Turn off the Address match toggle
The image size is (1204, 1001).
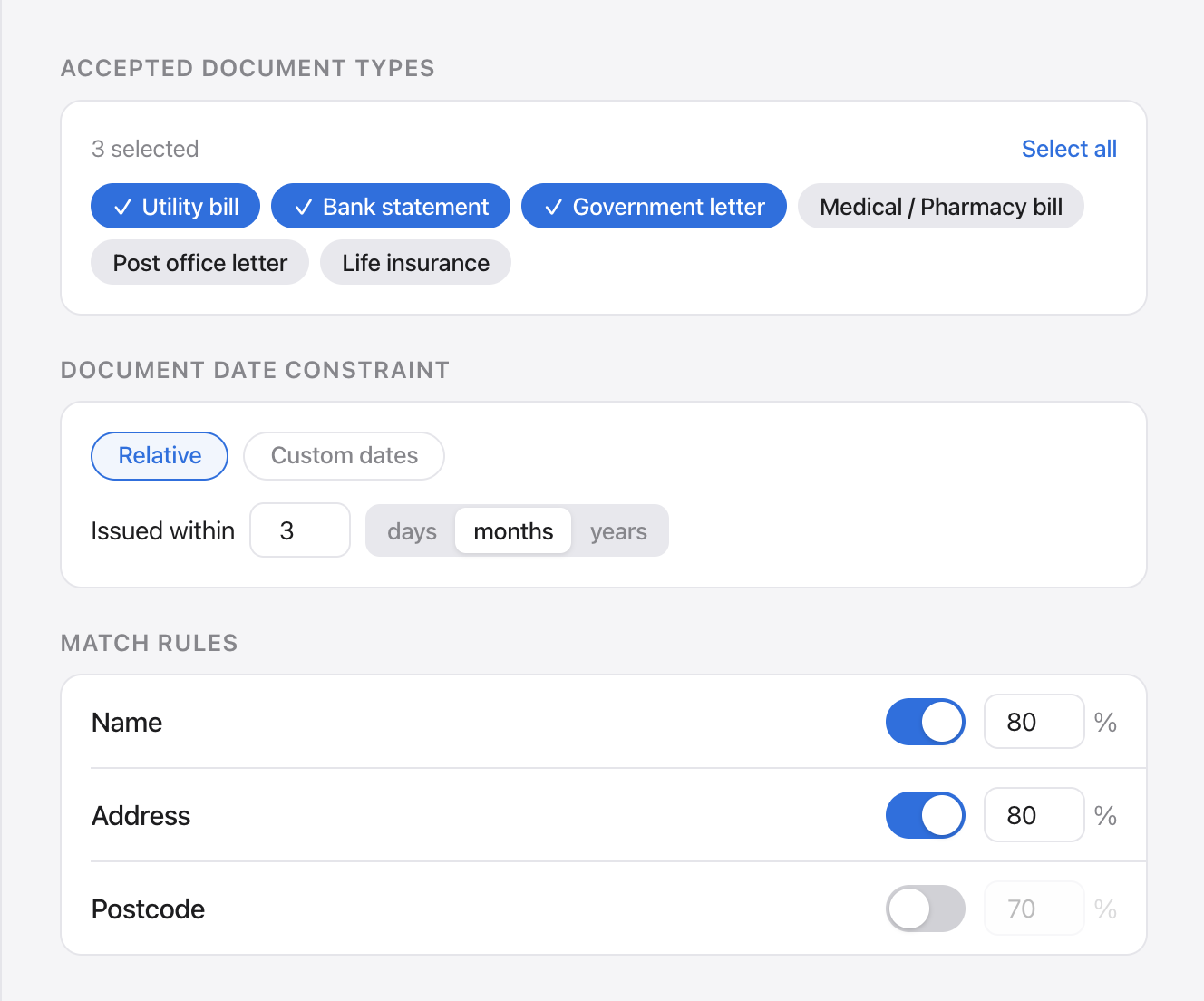[x=925, y=815]
